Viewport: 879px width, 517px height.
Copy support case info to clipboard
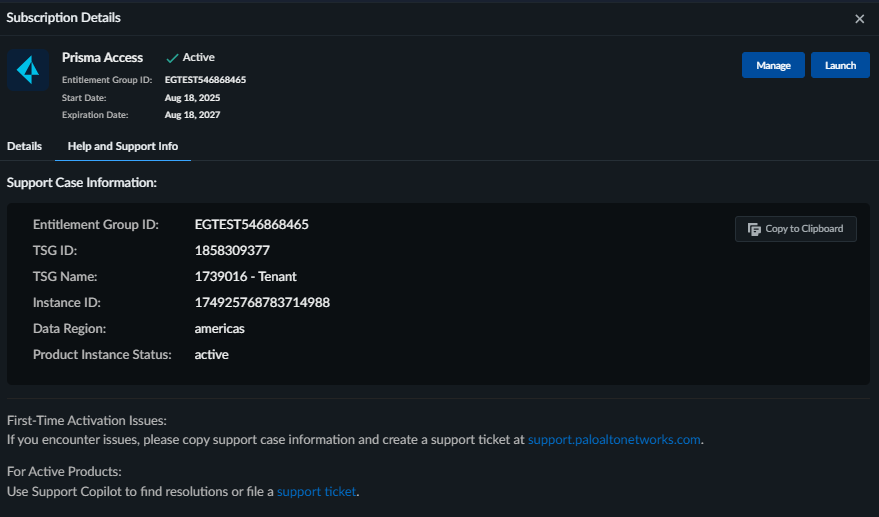tap(795, 229)
